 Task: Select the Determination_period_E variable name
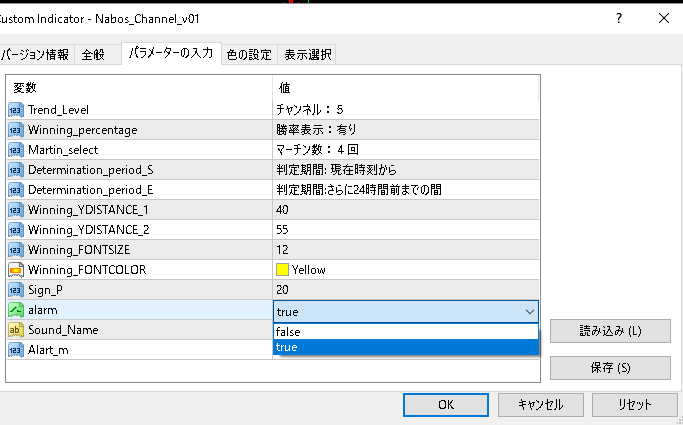(x=91, y=190)
